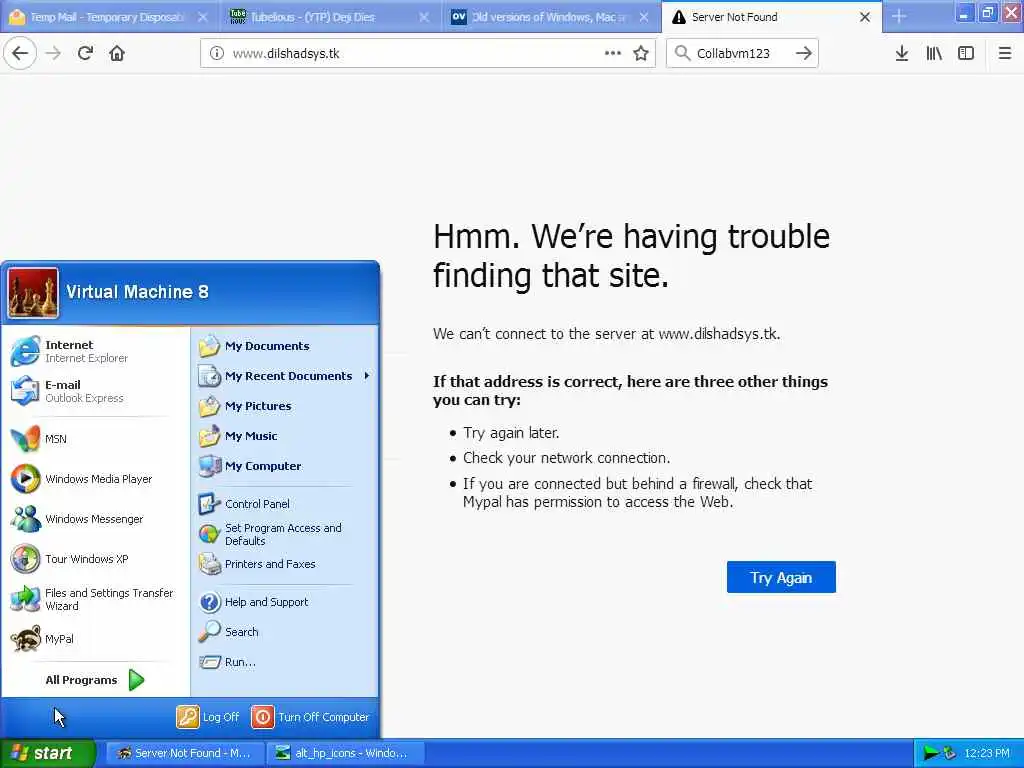The height and width of the screenshot is (768, 1024).
Task: Go back with the browser back arrow
Action: coord(20,53)
